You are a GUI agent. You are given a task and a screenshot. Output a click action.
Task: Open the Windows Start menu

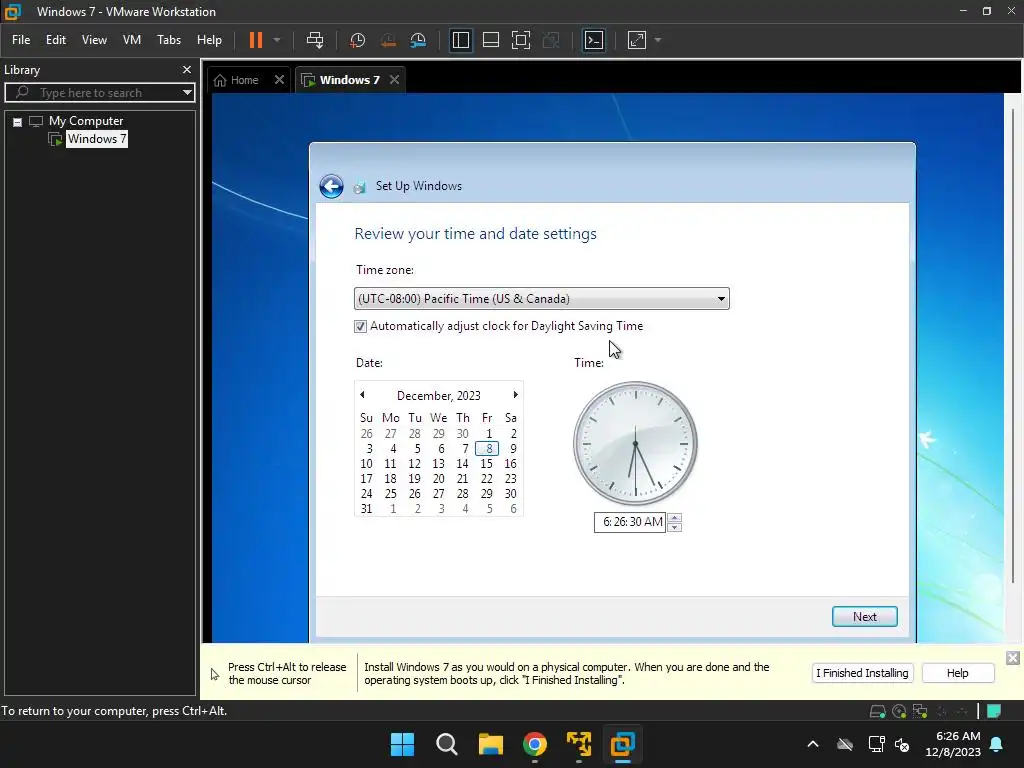coord(402,744)
